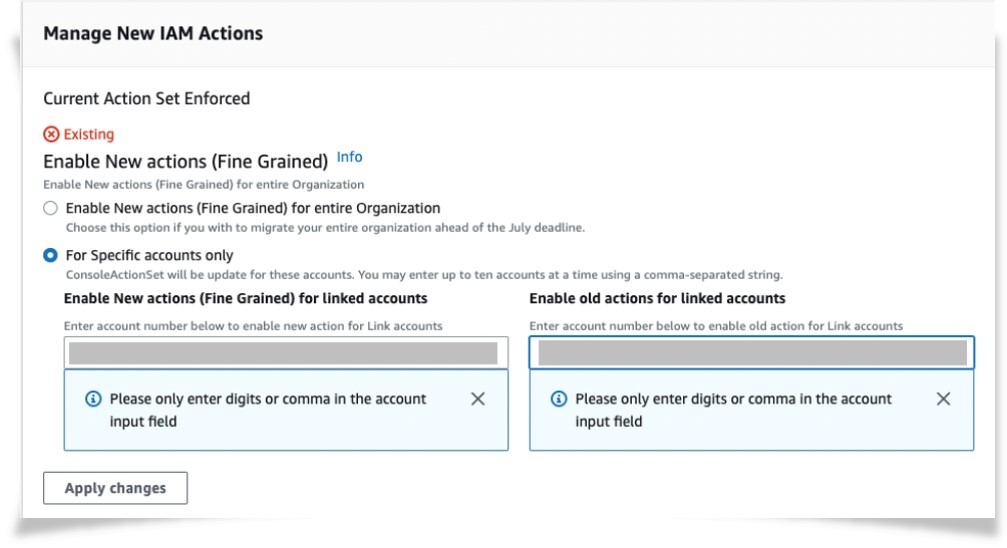Focus the old actions linked accounts input
The image size is (1007, 548).
[x=751, y=352]
